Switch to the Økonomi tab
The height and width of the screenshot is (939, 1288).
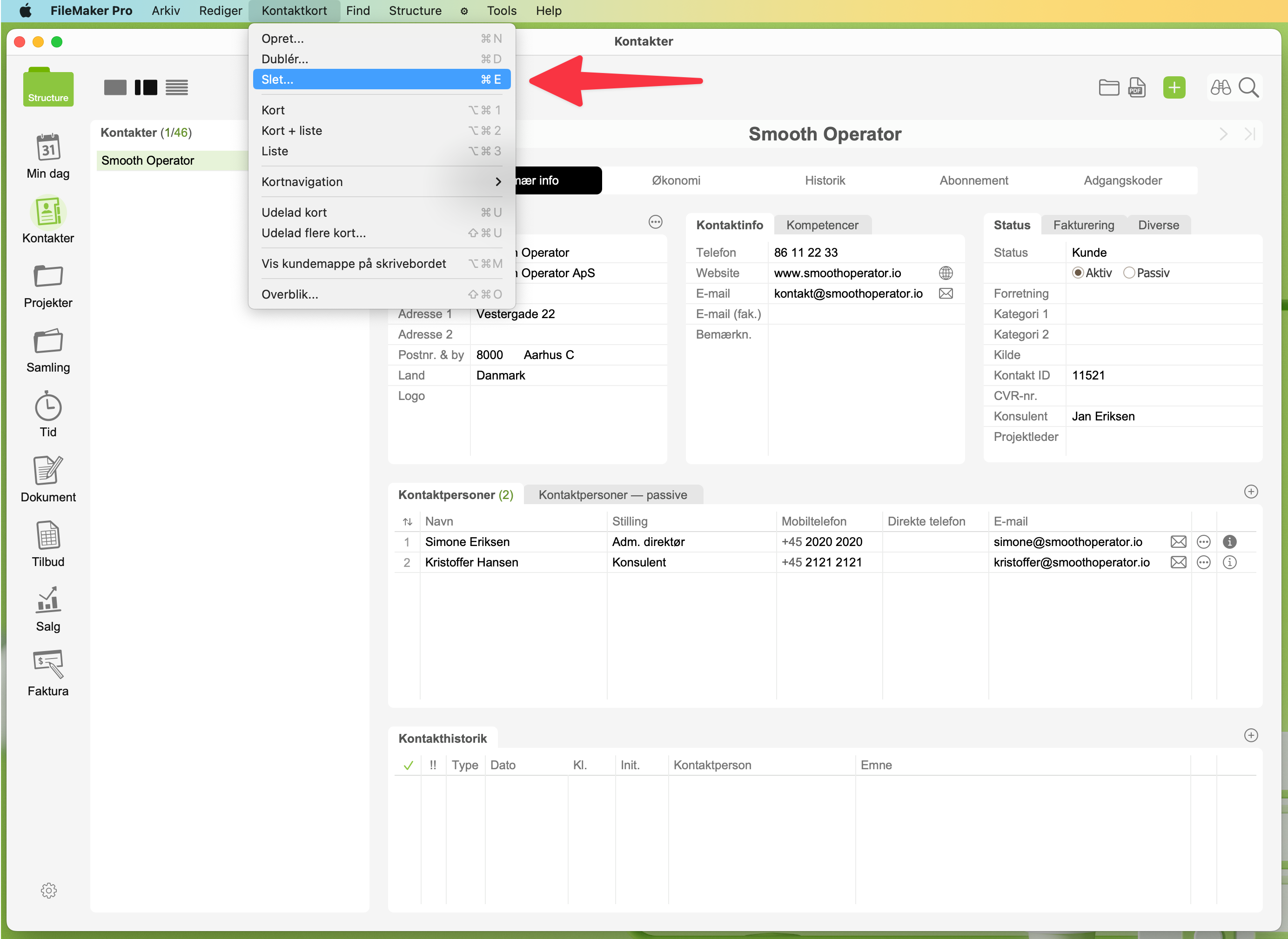coord(676,181)
